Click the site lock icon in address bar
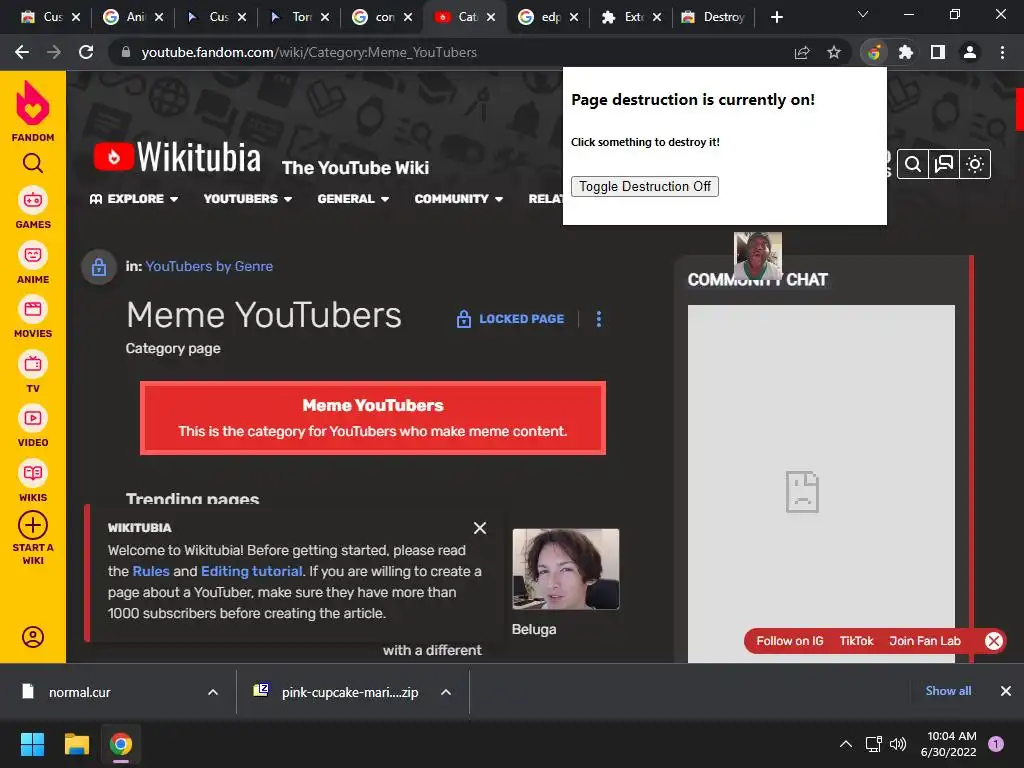The width and height of the screenshot is (1024, 768). 126,52
